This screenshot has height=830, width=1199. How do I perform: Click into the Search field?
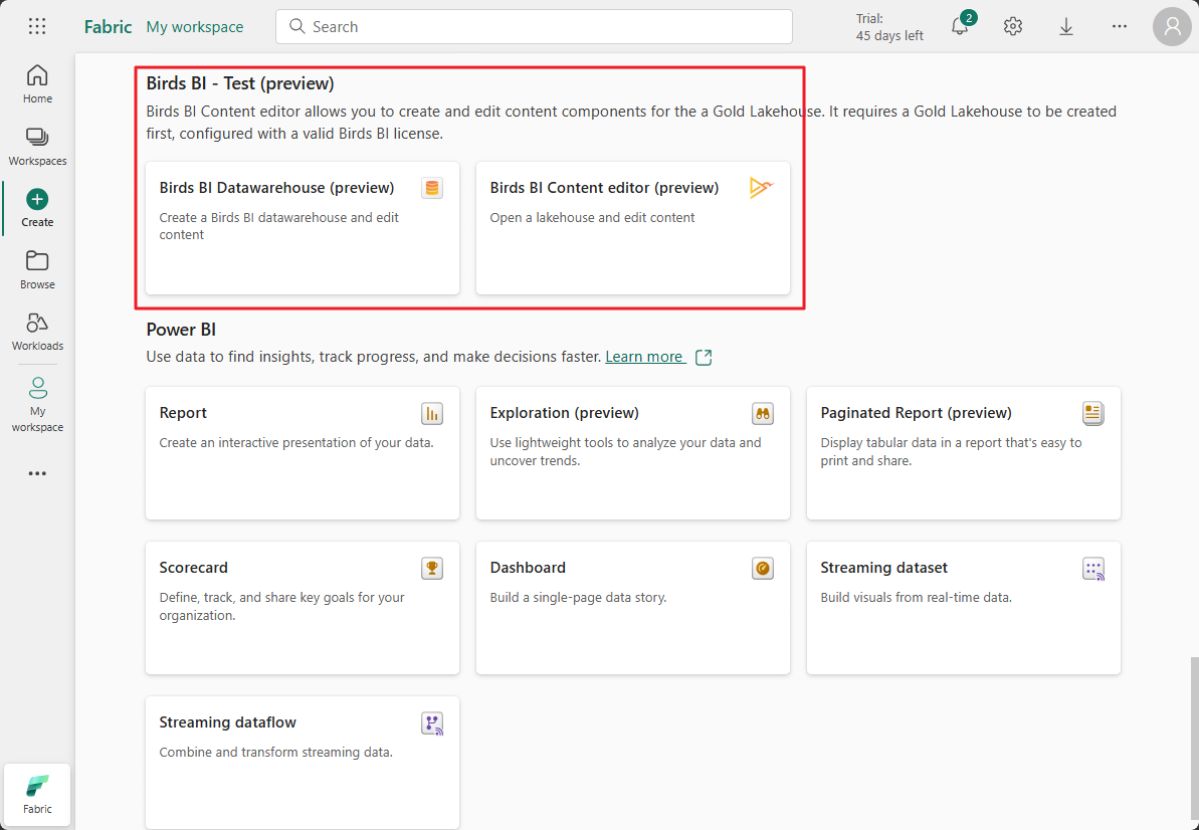(x=534, y=27)
